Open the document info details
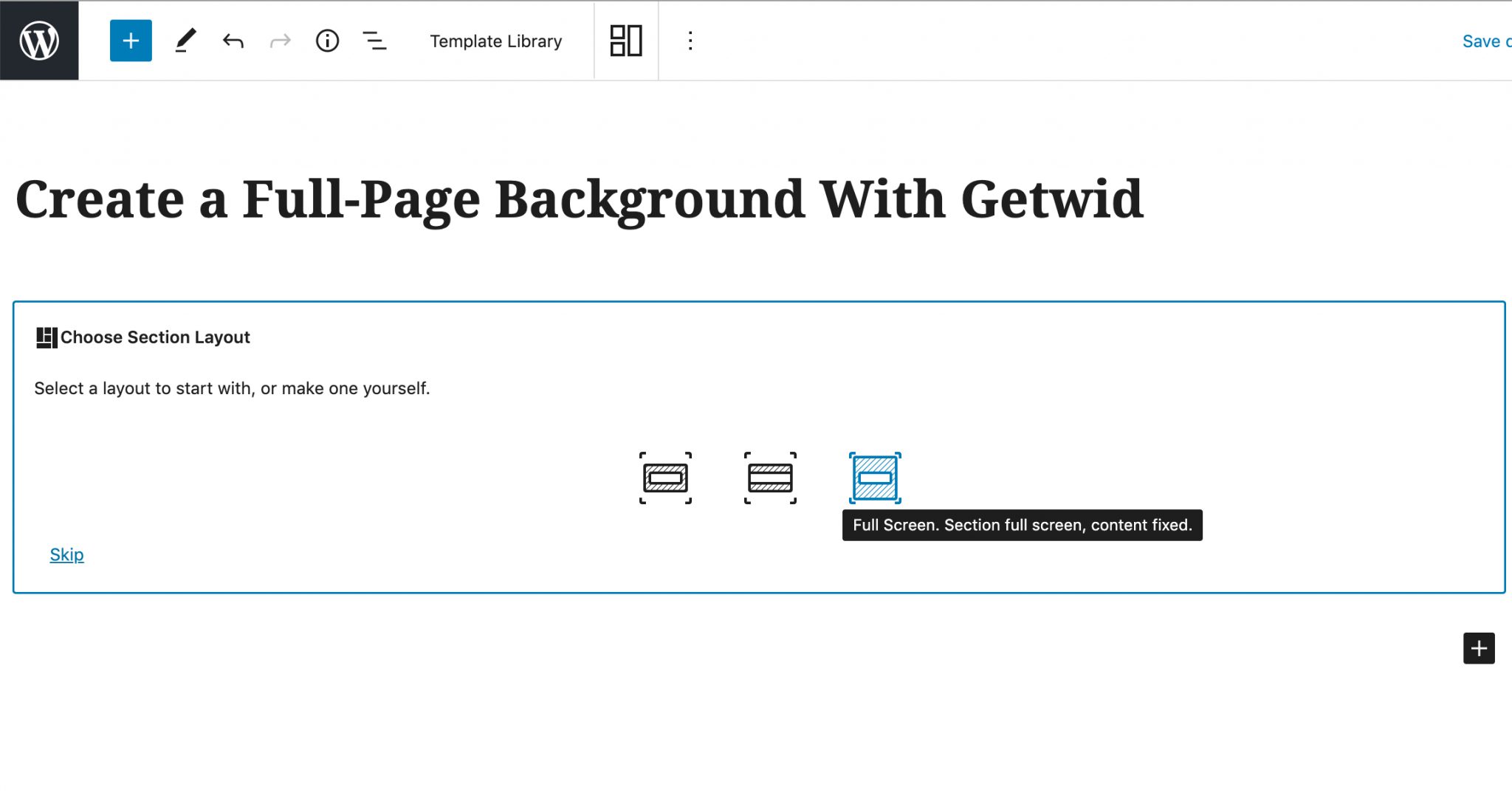 coord(327,41)
